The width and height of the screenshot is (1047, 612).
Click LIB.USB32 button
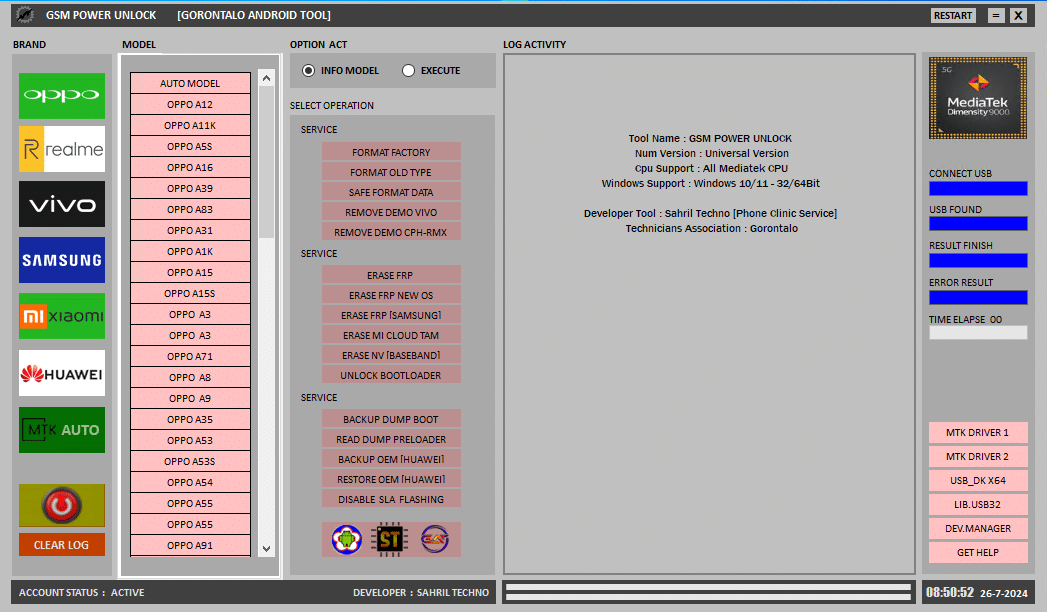[x=978, y=505]
